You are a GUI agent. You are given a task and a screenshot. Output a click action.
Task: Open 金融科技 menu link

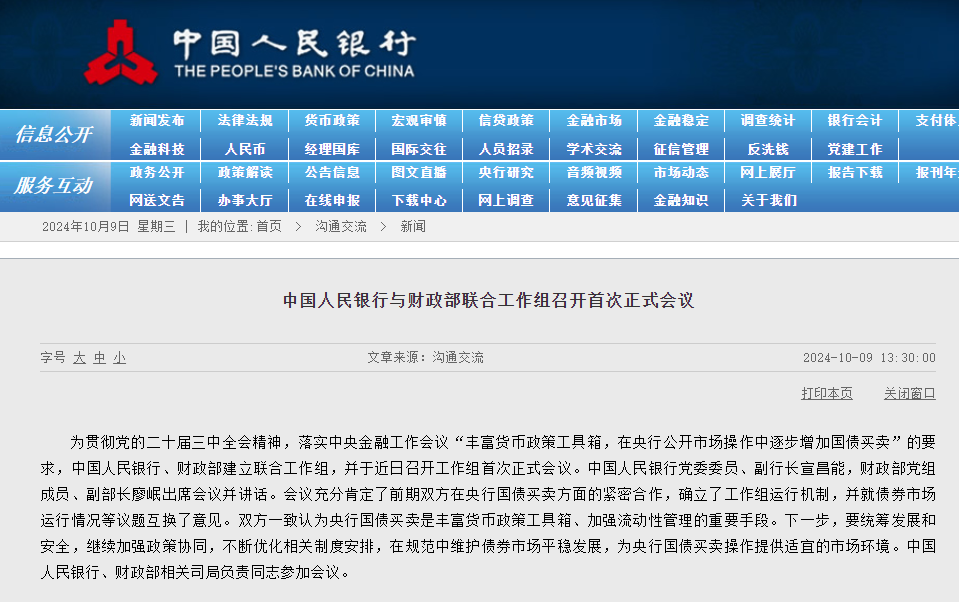coord(157,149)
